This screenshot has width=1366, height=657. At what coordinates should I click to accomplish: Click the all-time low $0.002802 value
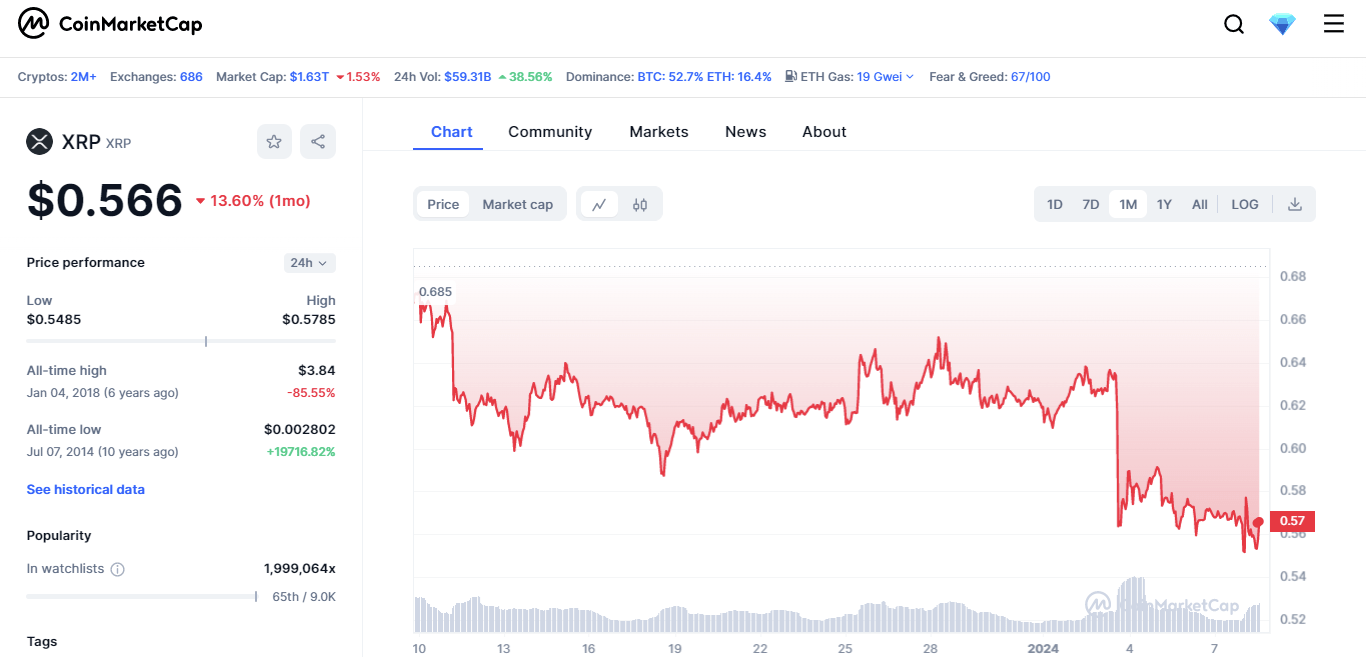pyautogui.click(x=300, y=429)
